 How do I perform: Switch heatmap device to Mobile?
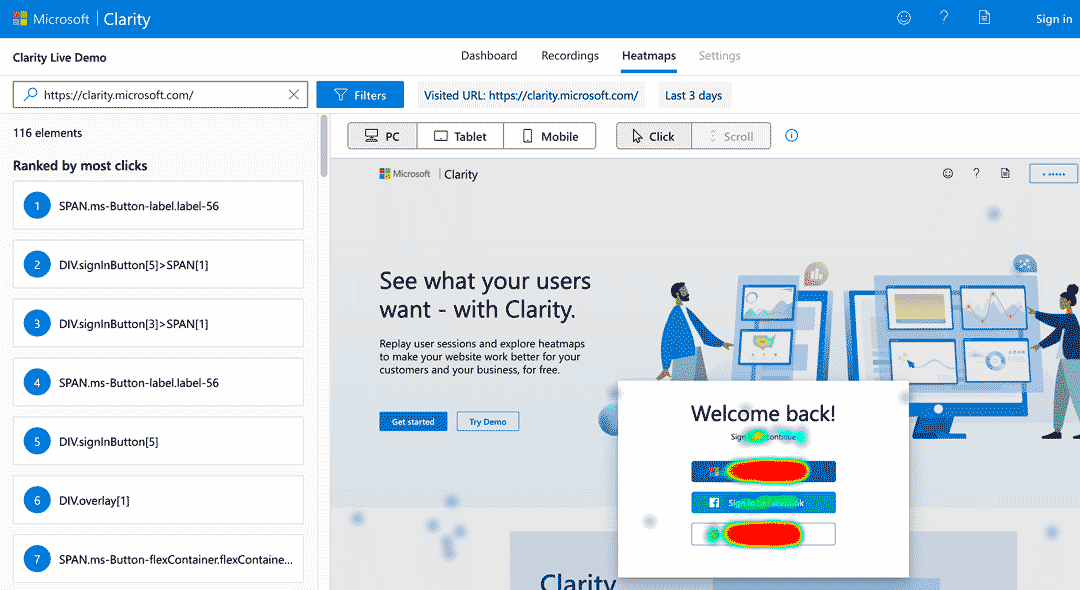click(x=549, y=136)
